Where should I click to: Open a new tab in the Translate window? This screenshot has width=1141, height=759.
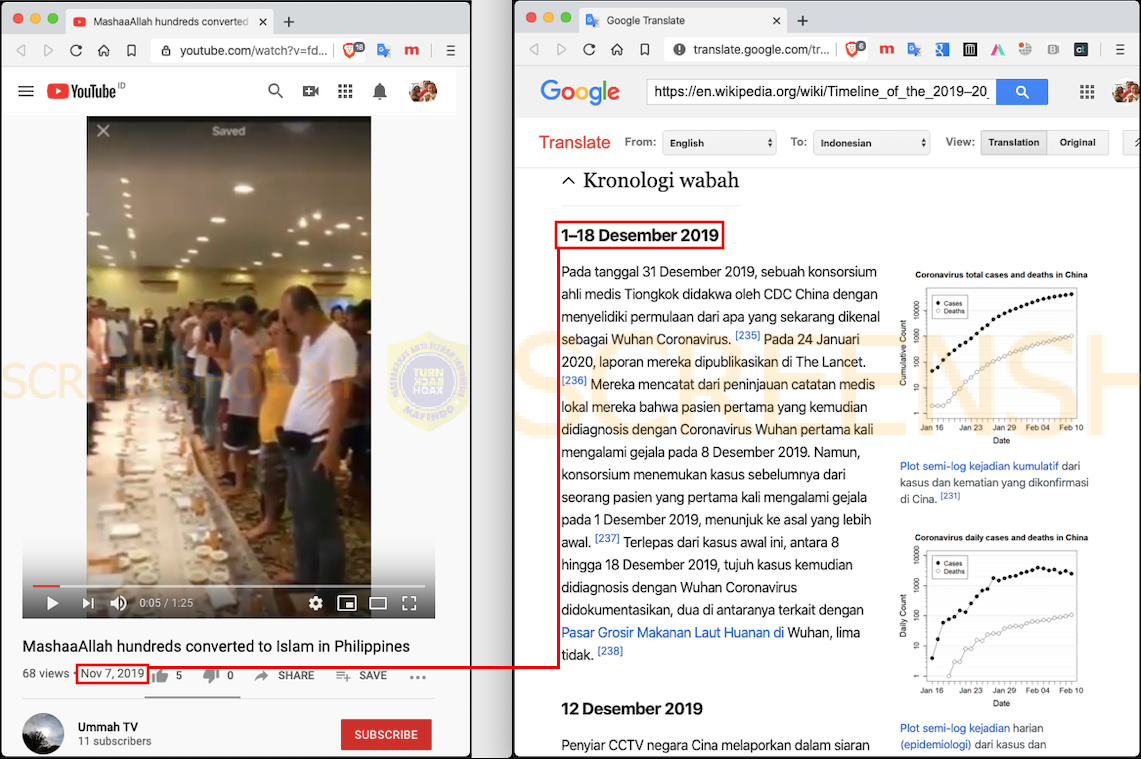(803, 20)
